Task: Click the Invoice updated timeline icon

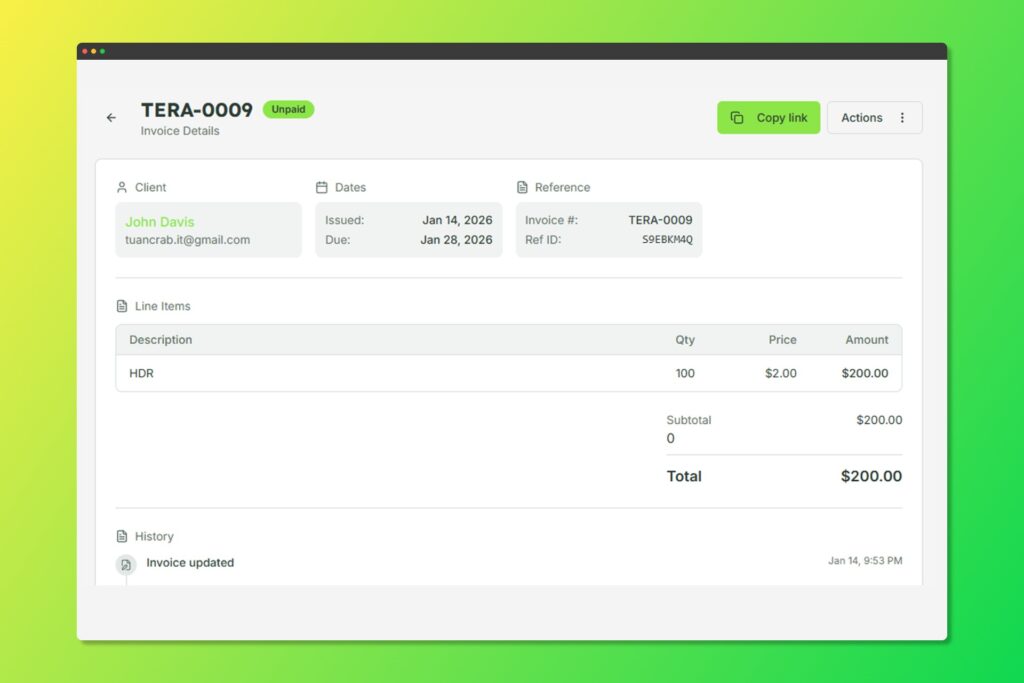Action: click(126, 564)
